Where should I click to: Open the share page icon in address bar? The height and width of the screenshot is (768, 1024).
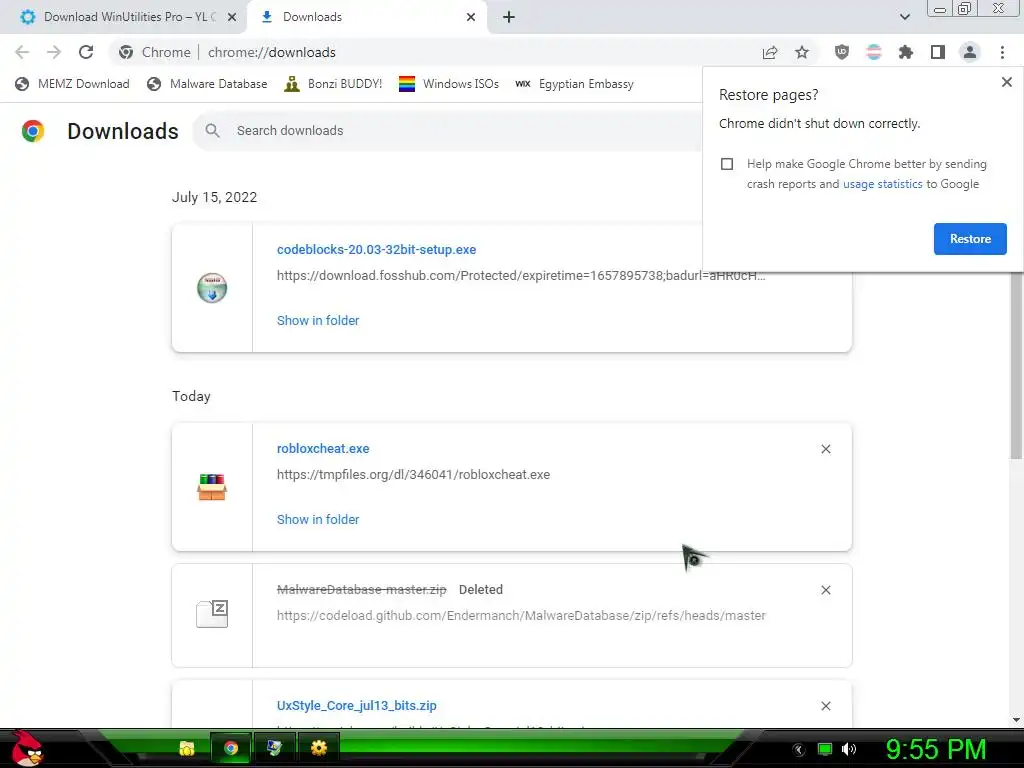click(x=770, y=52)
